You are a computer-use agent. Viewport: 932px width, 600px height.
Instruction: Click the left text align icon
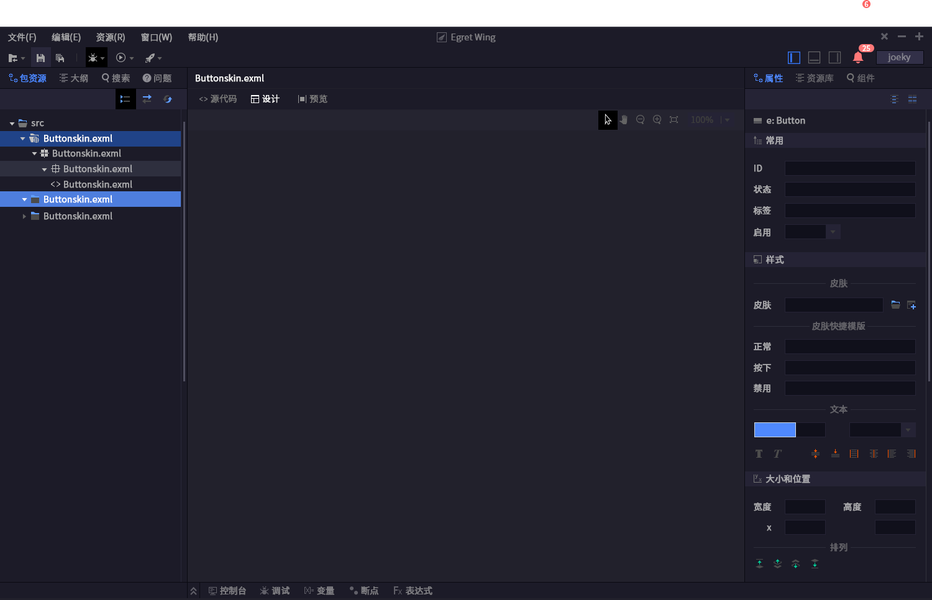point(892,454)
